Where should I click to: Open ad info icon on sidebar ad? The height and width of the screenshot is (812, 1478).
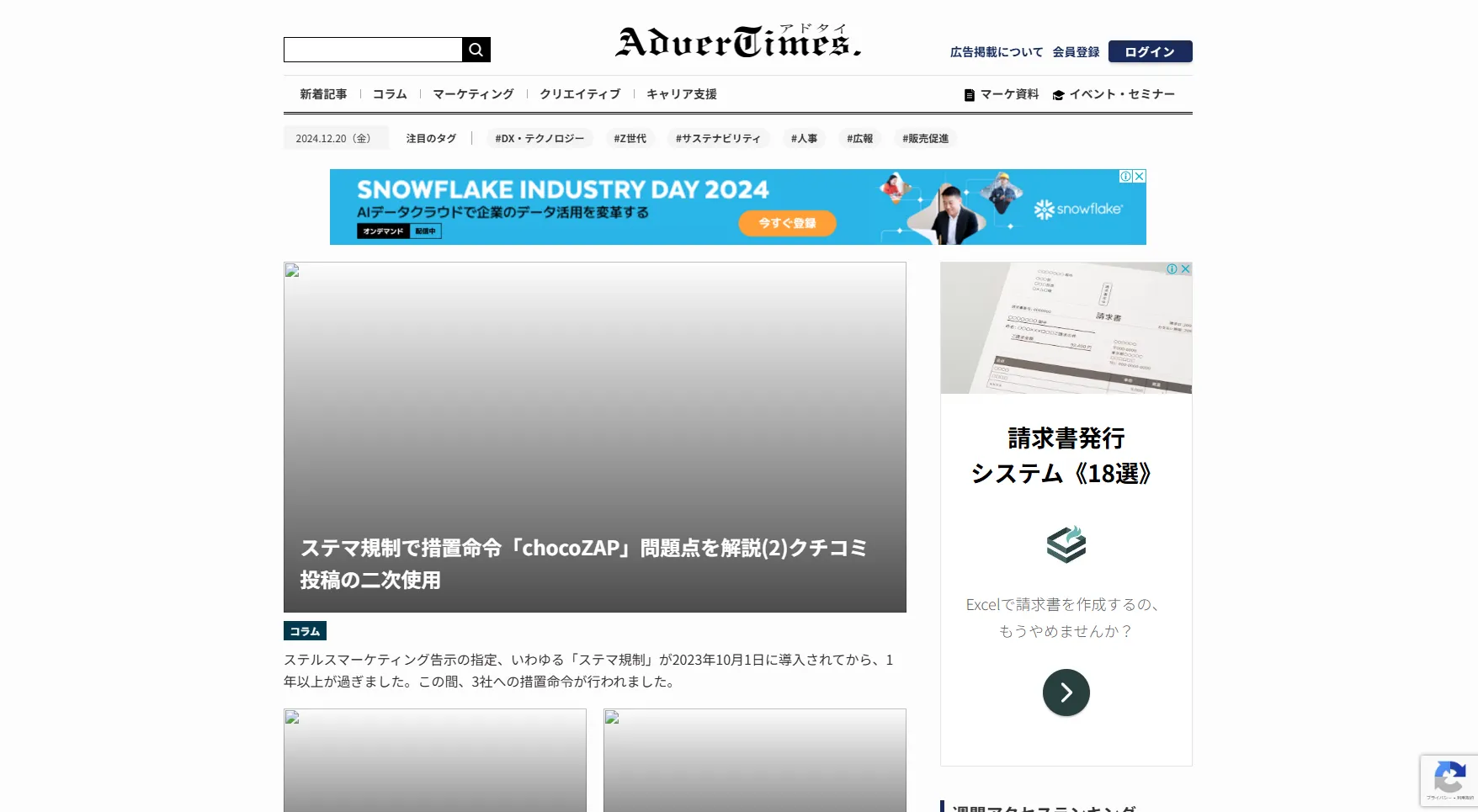[1172, 268]
